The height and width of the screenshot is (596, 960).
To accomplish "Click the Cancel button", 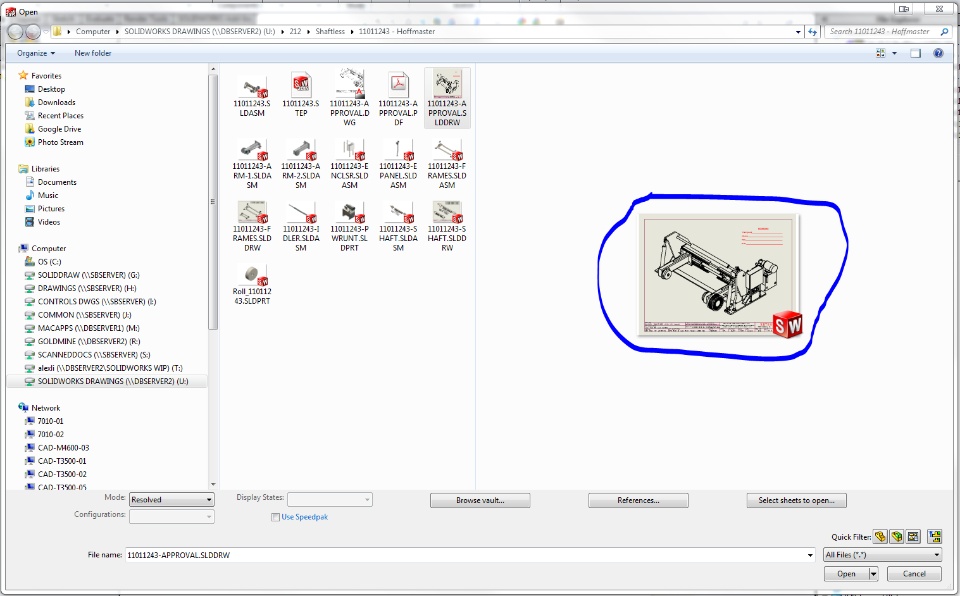I will point(914,574).
